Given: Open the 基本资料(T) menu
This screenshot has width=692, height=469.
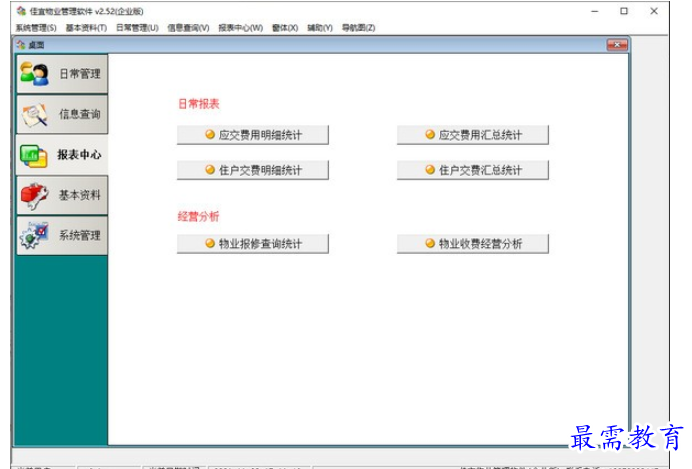Looking at the screenshot, I should click(86, 28).
